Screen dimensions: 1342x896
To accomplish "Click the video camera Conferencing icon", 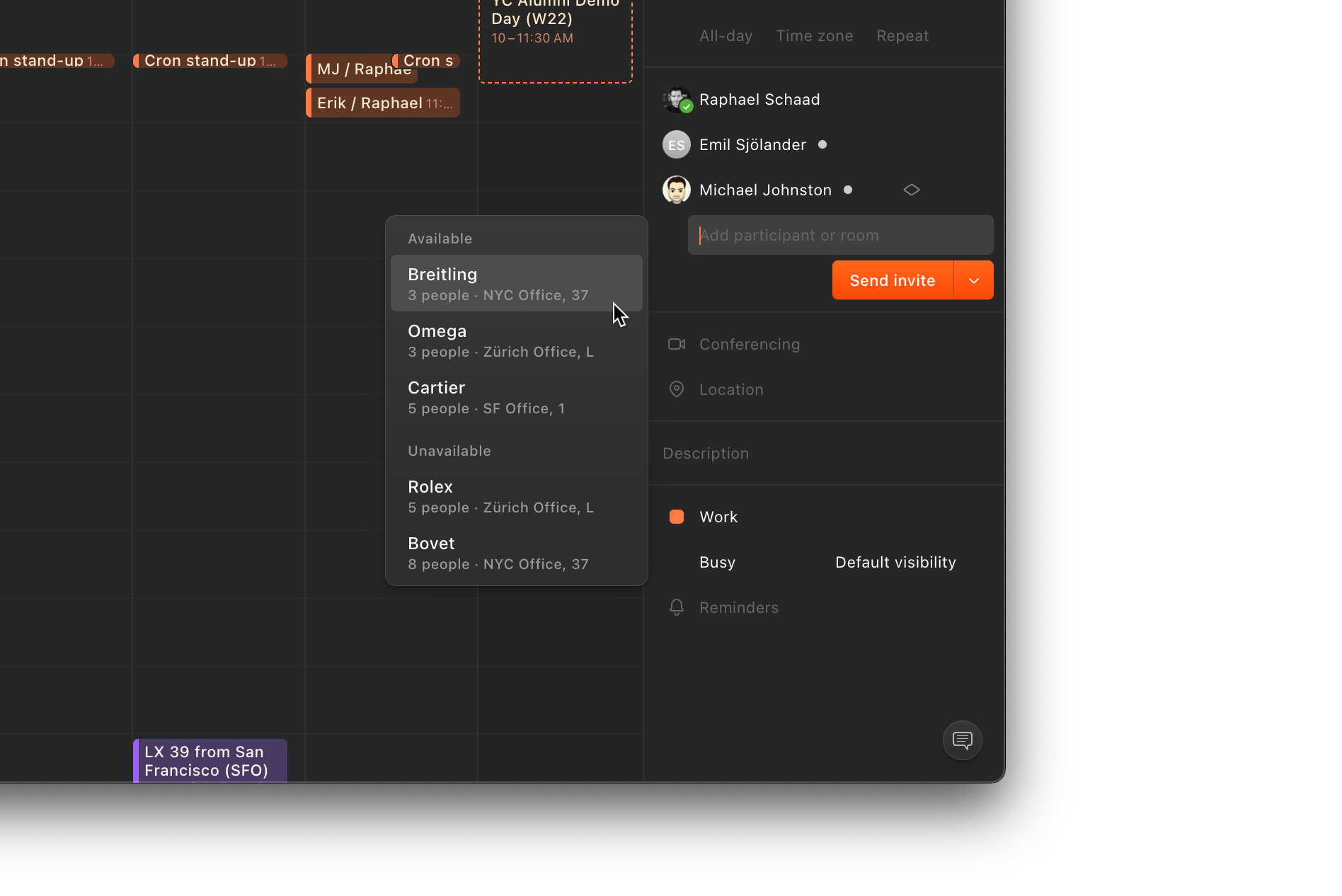I will [677, 344].
